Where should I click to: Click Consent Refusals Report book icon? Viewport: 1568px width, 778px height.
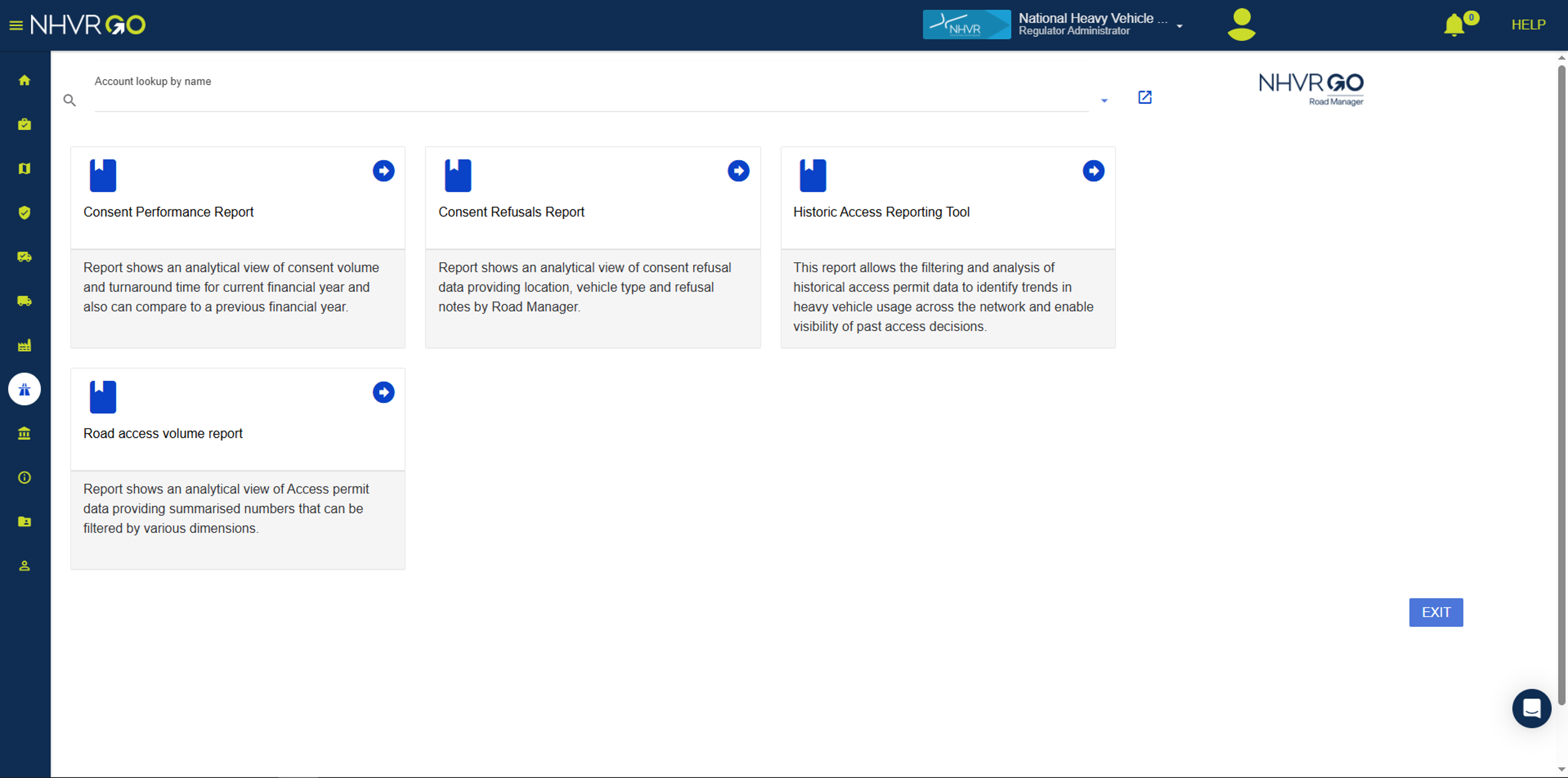458,175
